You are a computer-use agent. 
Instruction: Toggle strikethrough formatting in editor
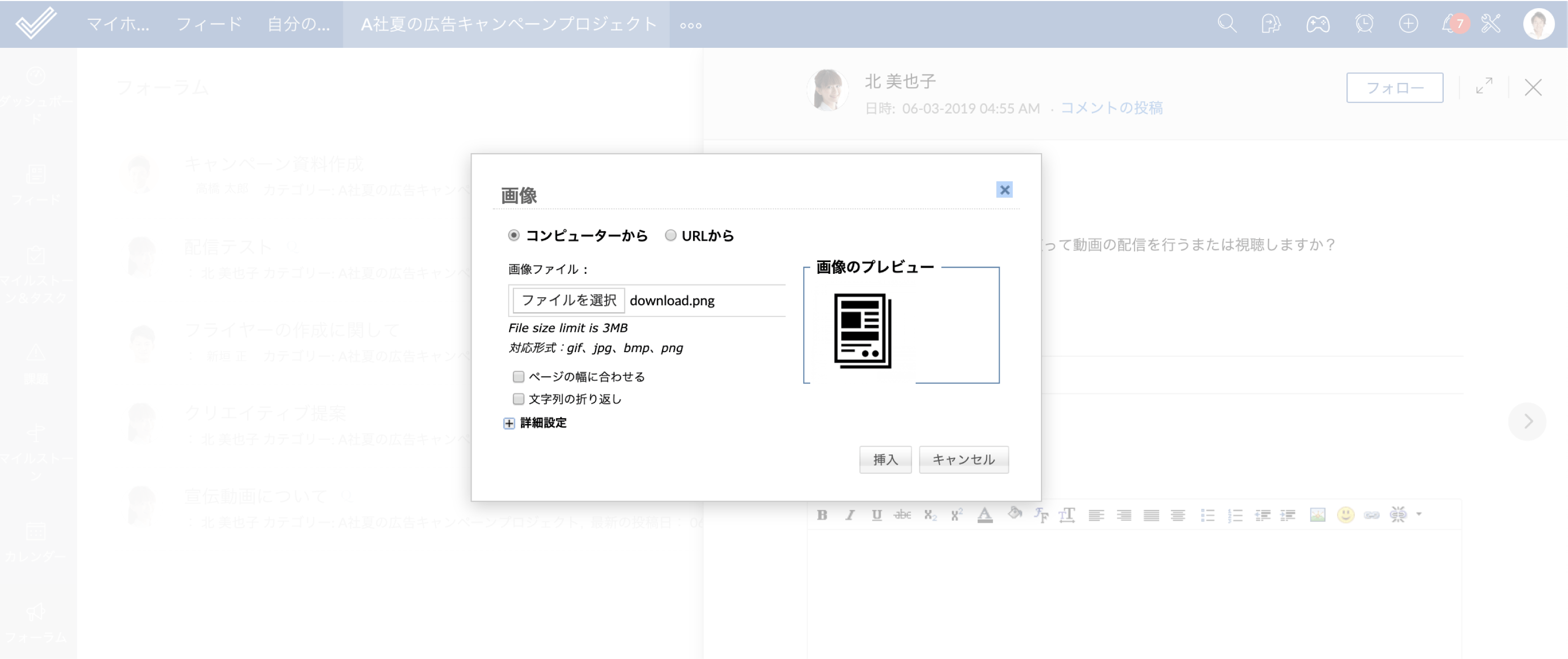[903, 515]
